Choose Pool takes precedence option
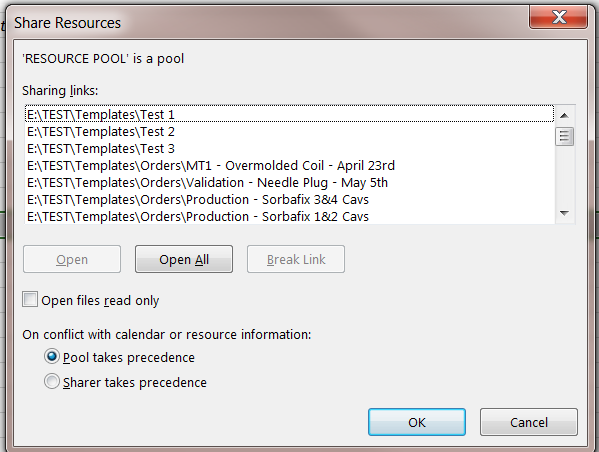The width and height of the screenshot is (599, 452). pos(52,356)
